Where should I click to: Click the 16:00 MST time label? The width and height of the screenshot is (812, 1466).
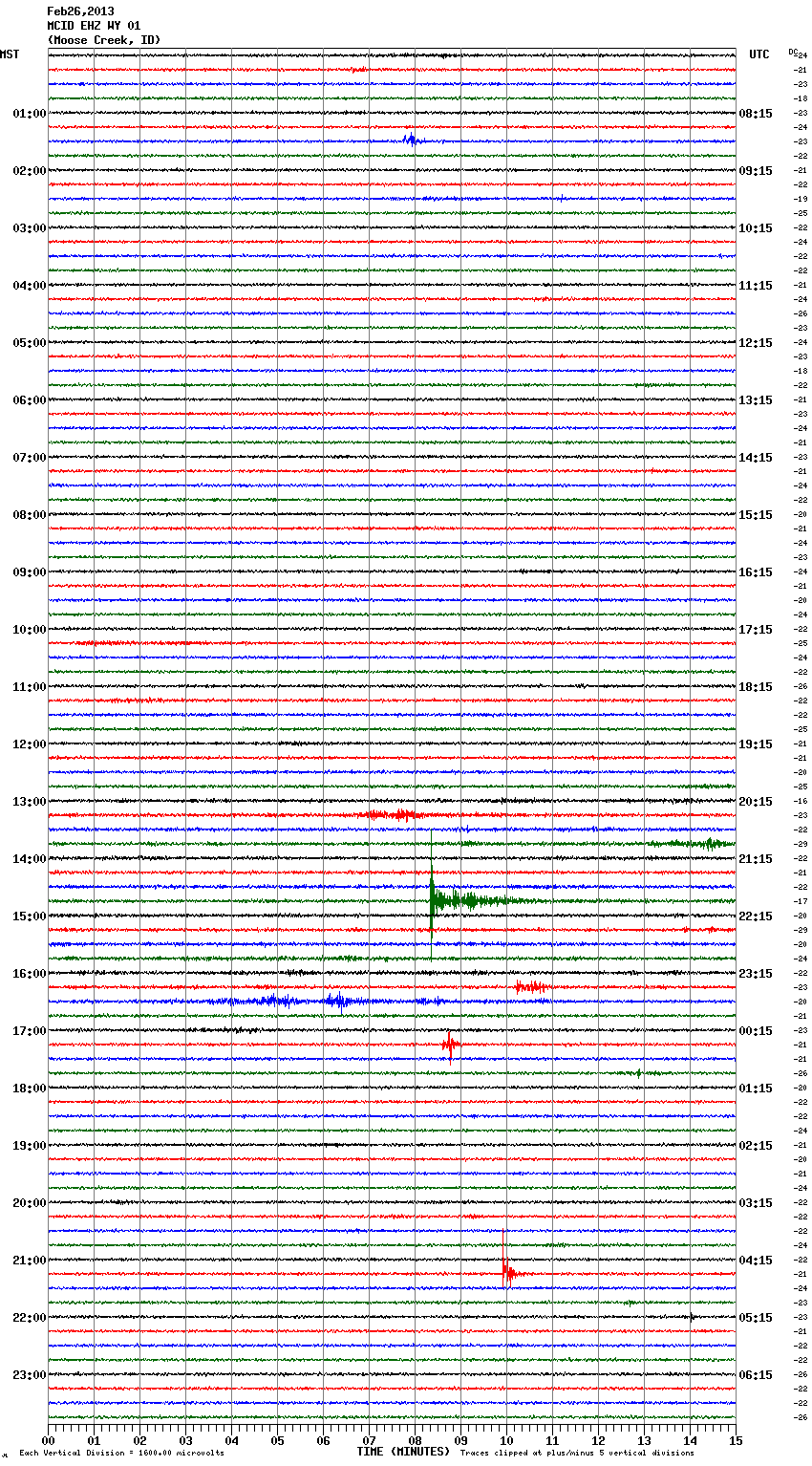point(30,974)
